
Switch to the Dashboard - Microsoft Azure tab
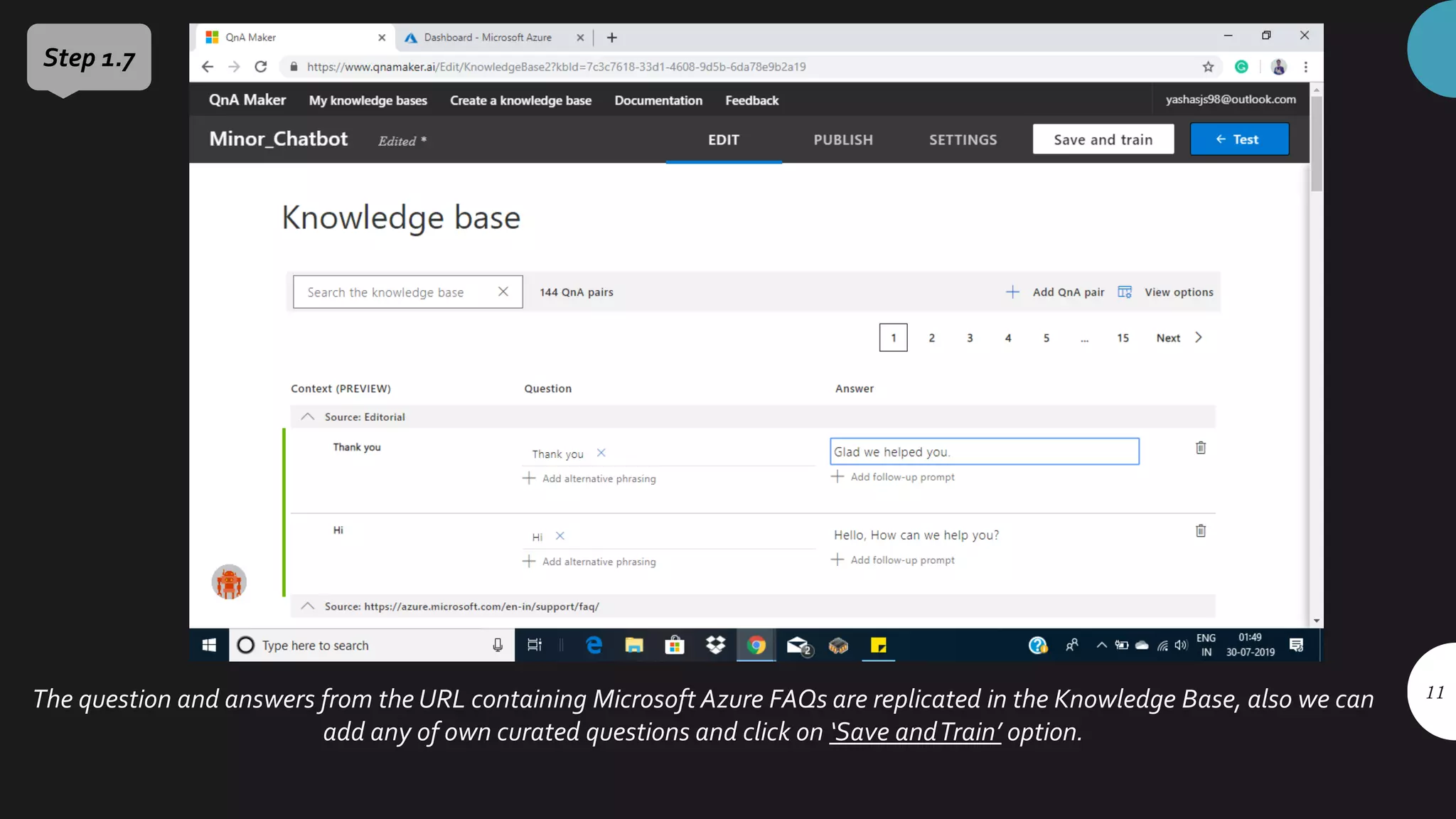point(488,38)
